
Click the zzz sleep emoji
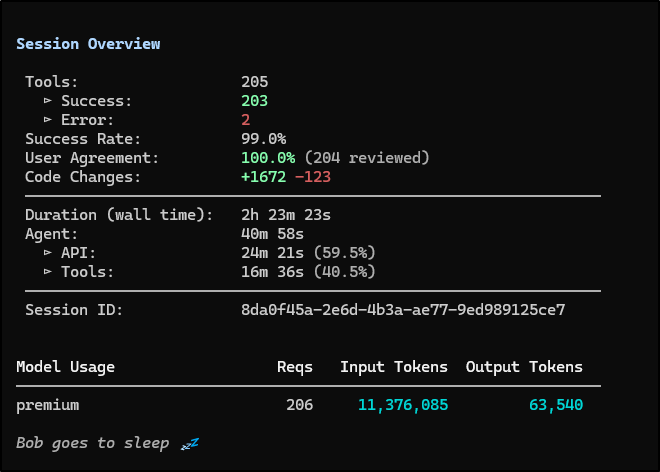(190, 444)
